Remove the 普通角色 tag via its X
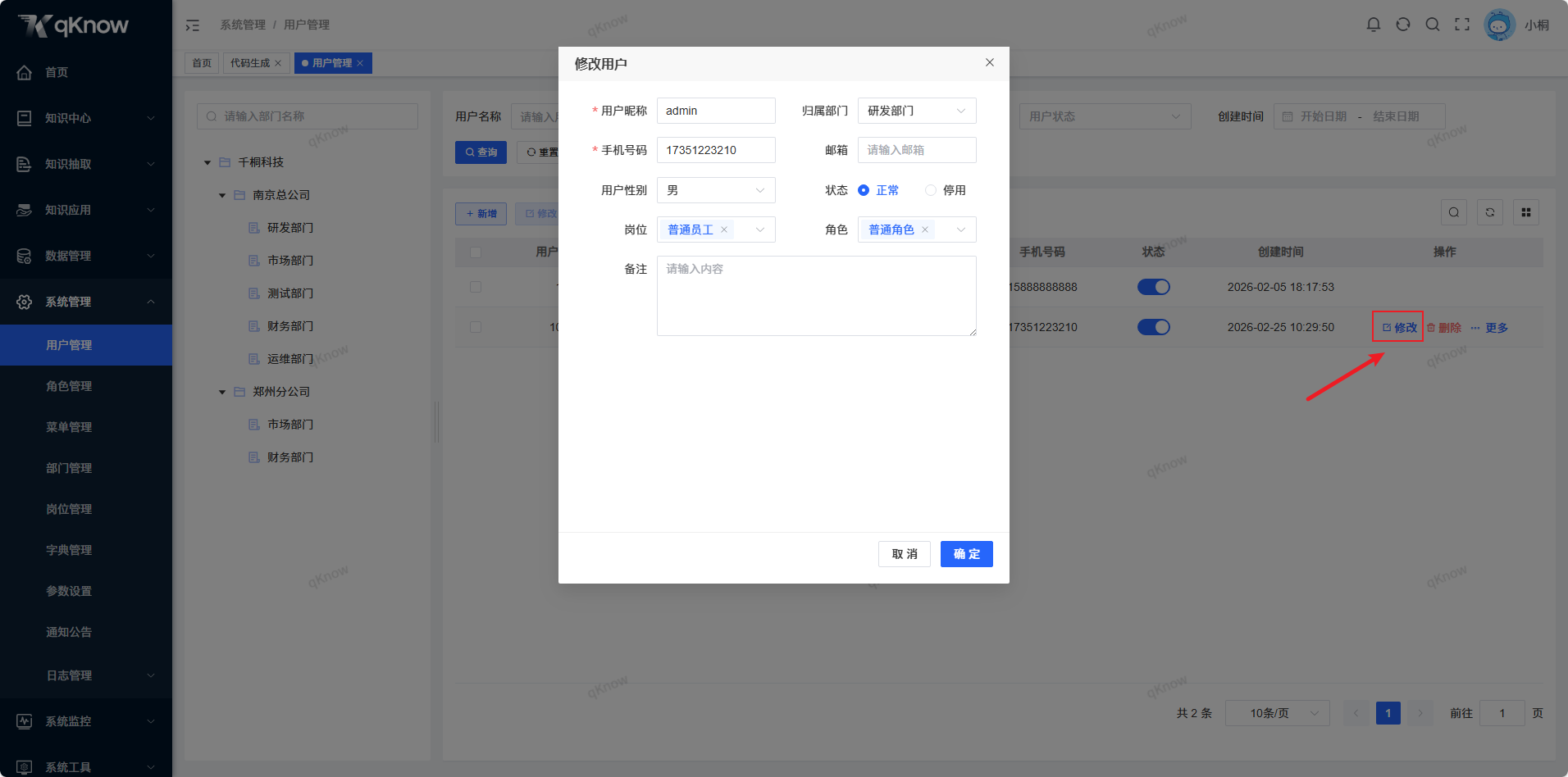The image size is (1568, 777). click(x=925, y=229)
